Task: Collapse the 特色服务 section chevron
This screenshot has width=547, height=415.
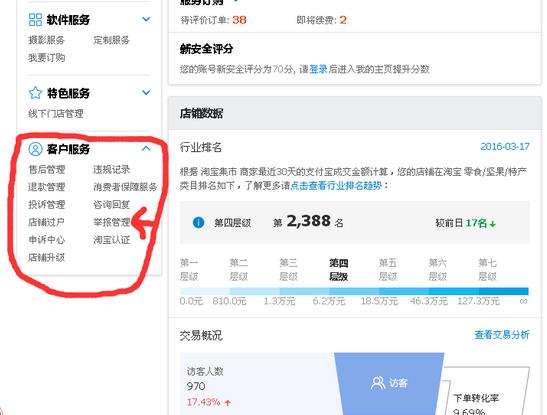Action: pyautogui.click(x=146, y=92)
